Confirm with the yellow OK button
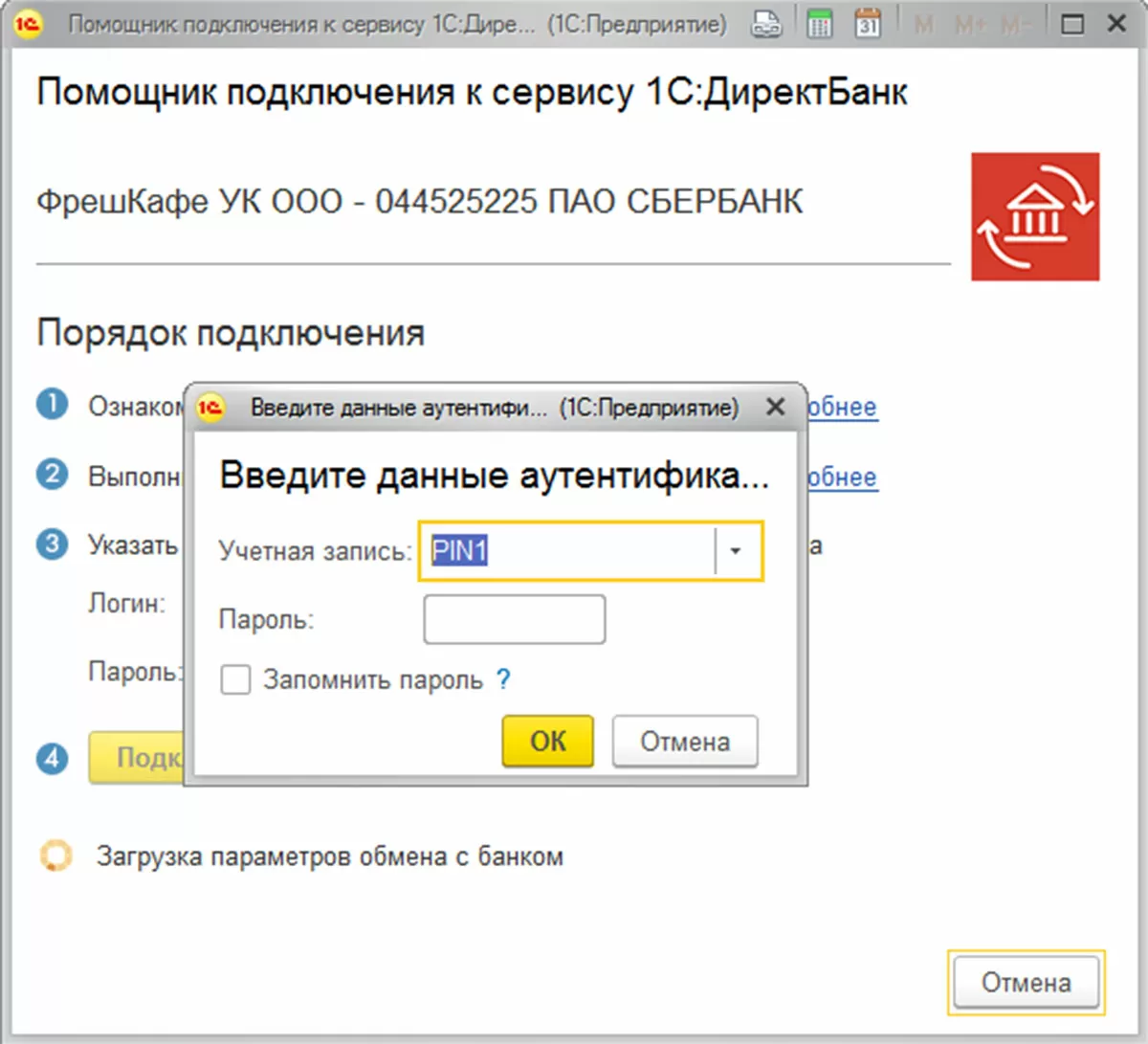The image size is (1148, 1044). (548, 741)
